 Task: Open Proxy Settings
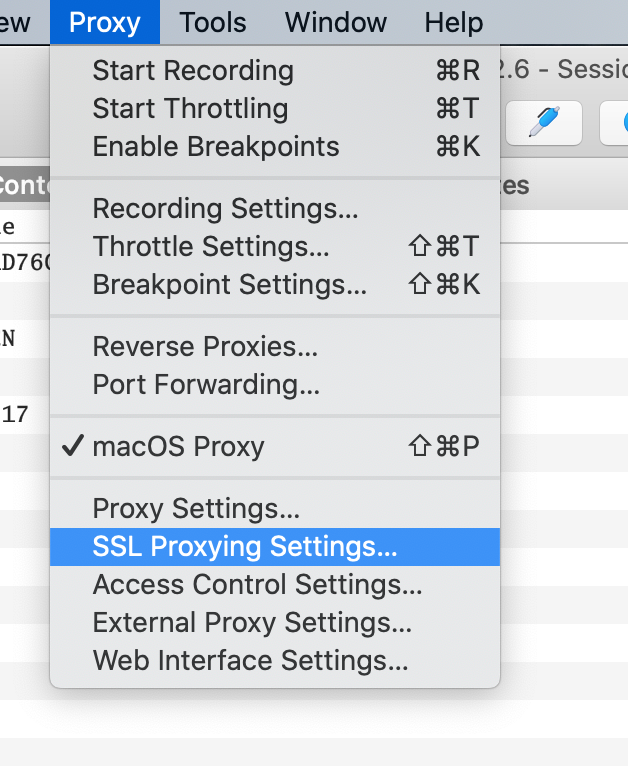196,508
